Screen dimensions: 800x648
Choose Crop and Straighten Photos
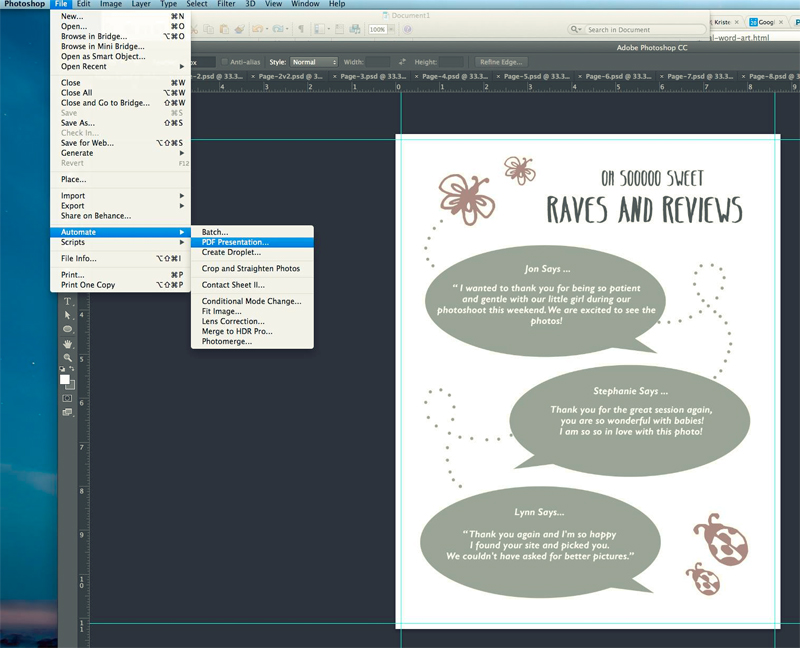point(253,268)
